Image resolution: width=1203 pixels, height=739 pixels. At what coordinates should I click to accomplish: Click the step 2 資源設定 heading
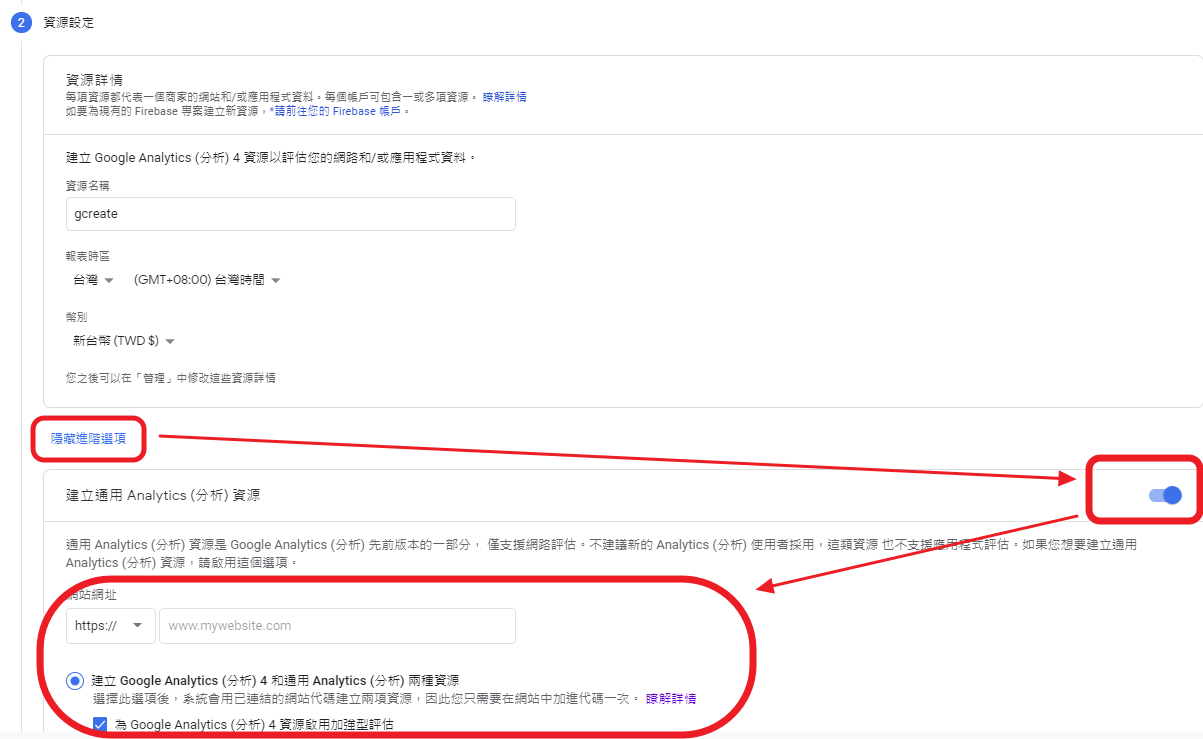(x=69, y=22)
